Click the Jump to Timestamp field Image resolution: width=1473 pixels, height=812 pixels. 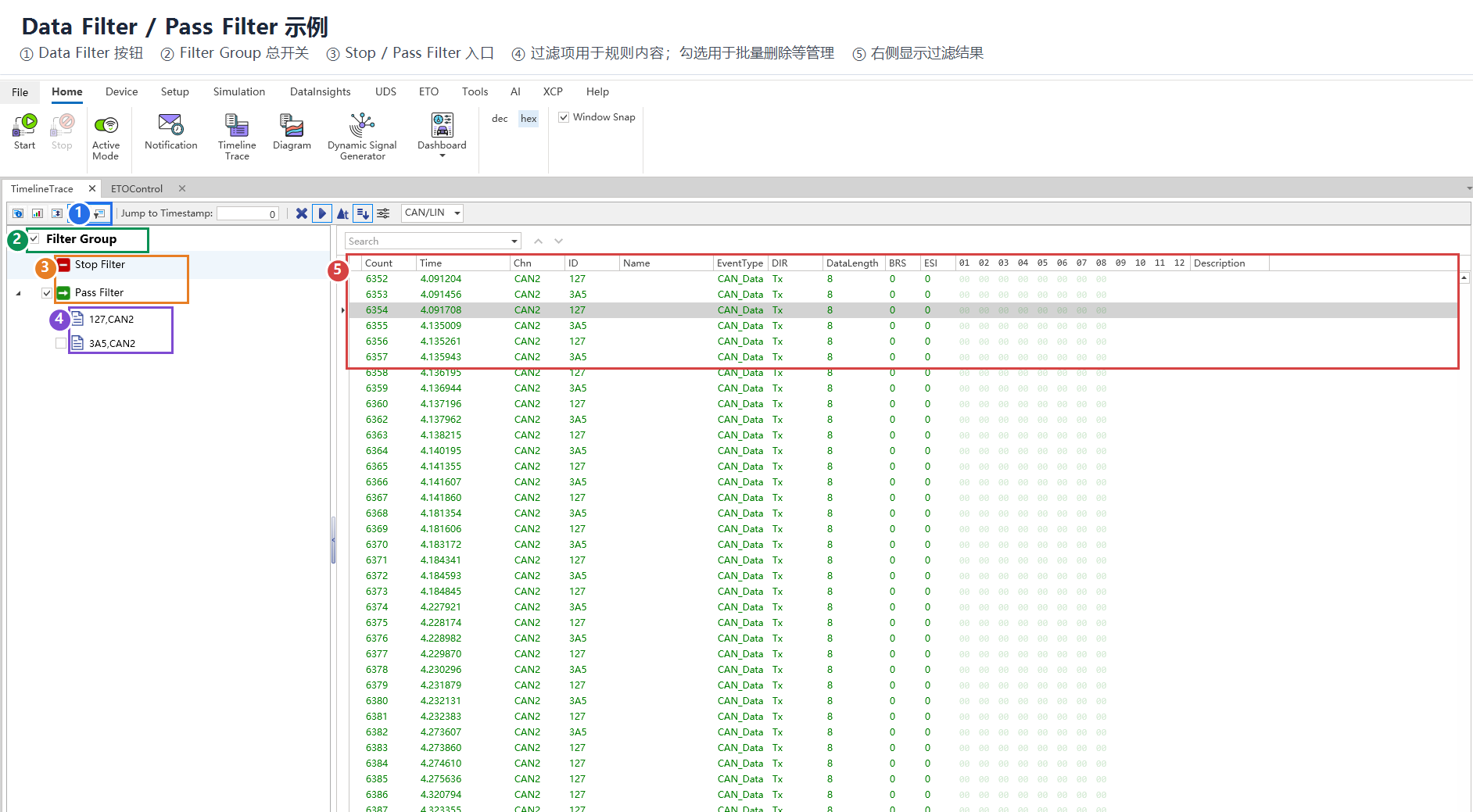click(248, 213)
